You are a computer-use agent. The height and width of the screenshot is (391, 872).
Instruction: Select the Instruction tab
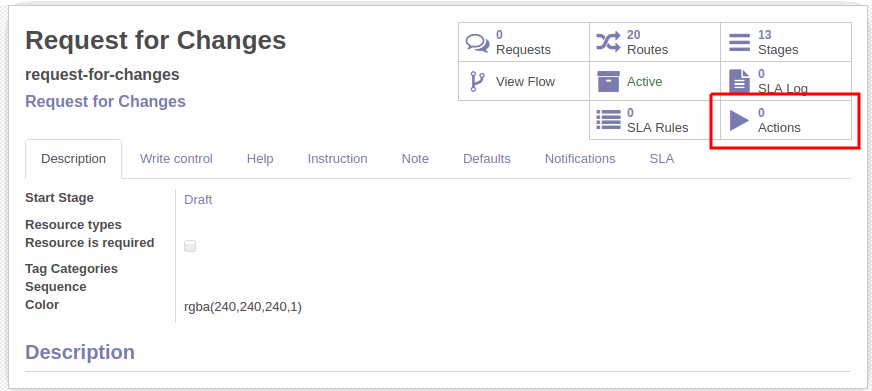(338, 159)
